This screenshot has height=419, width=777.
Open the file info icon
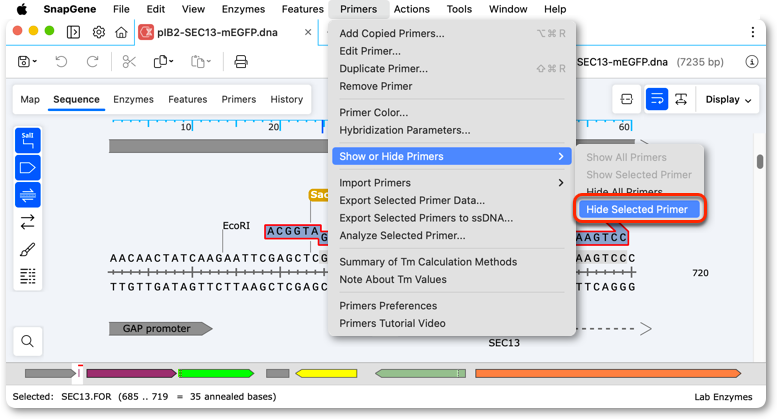(x=752, y=62)
